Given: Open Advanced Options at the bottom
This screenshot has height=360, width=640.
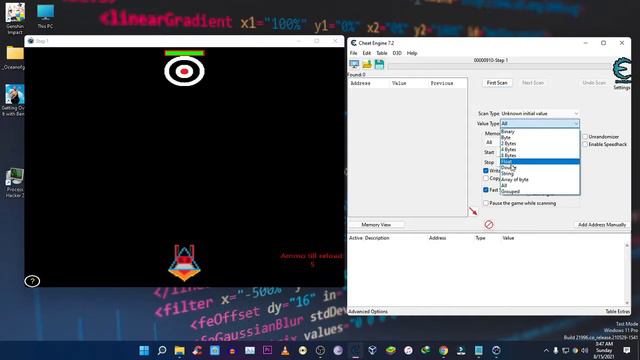Looking at the screenshot, I should tap(368, 311).
